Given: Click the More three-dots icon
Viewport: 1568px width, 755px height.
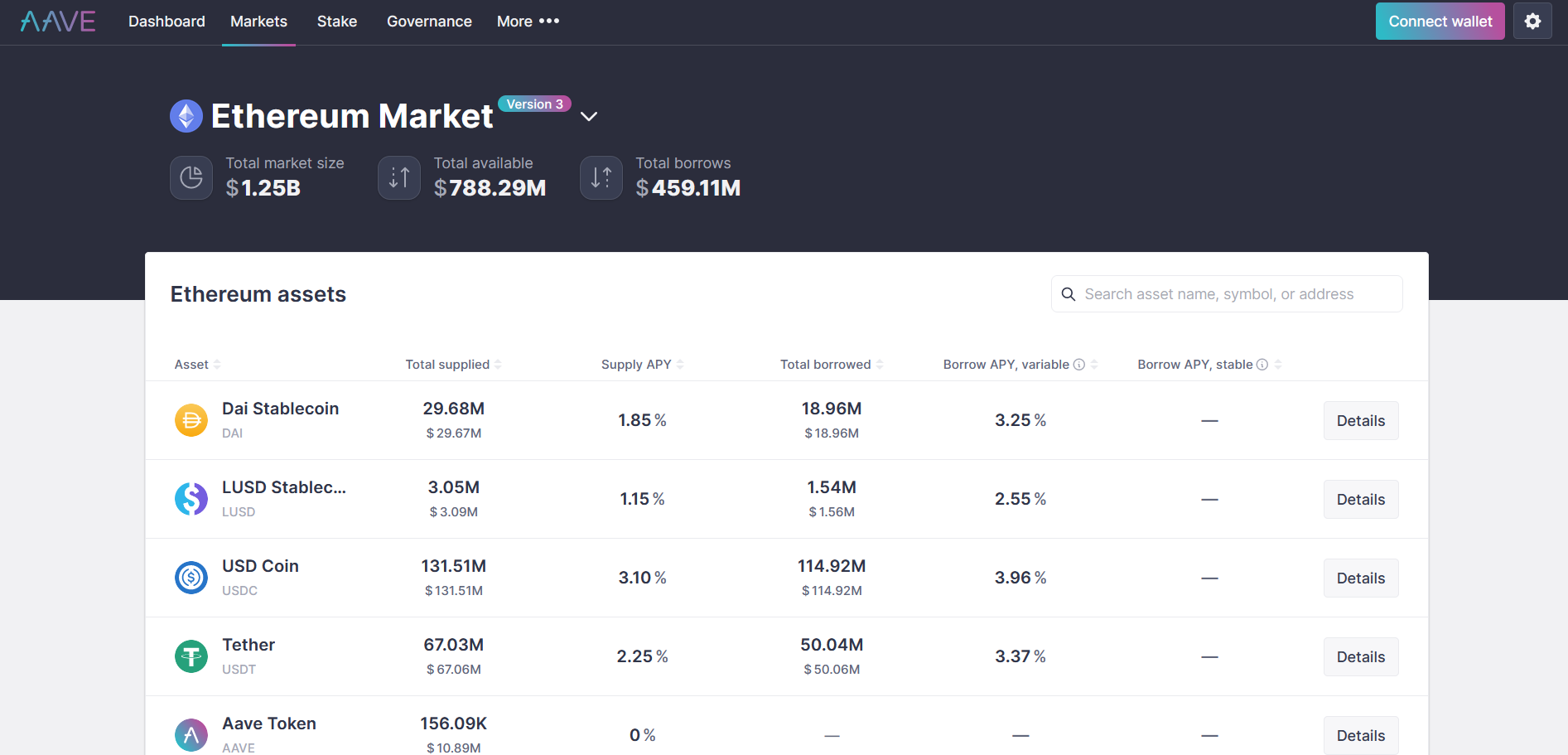Looking at the screenshot, I should pyautogui.click(x=549, y=21).
